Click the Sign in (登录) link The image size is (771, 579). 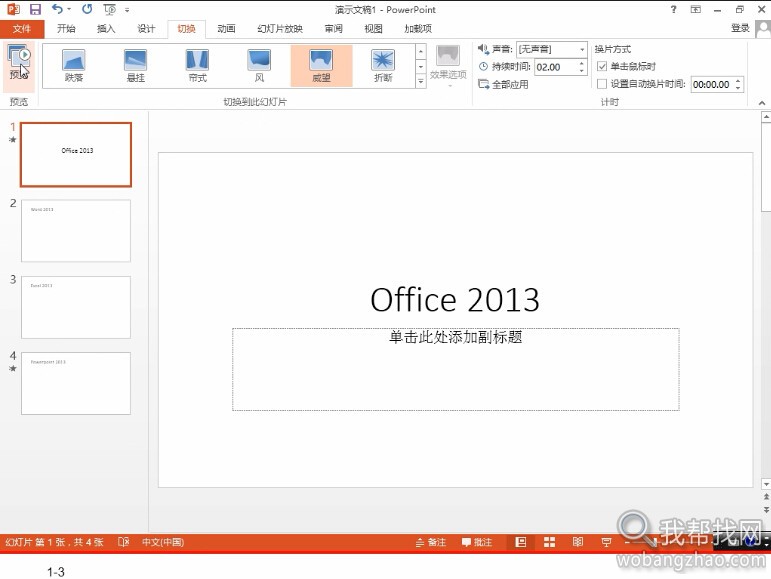point(740,28)
